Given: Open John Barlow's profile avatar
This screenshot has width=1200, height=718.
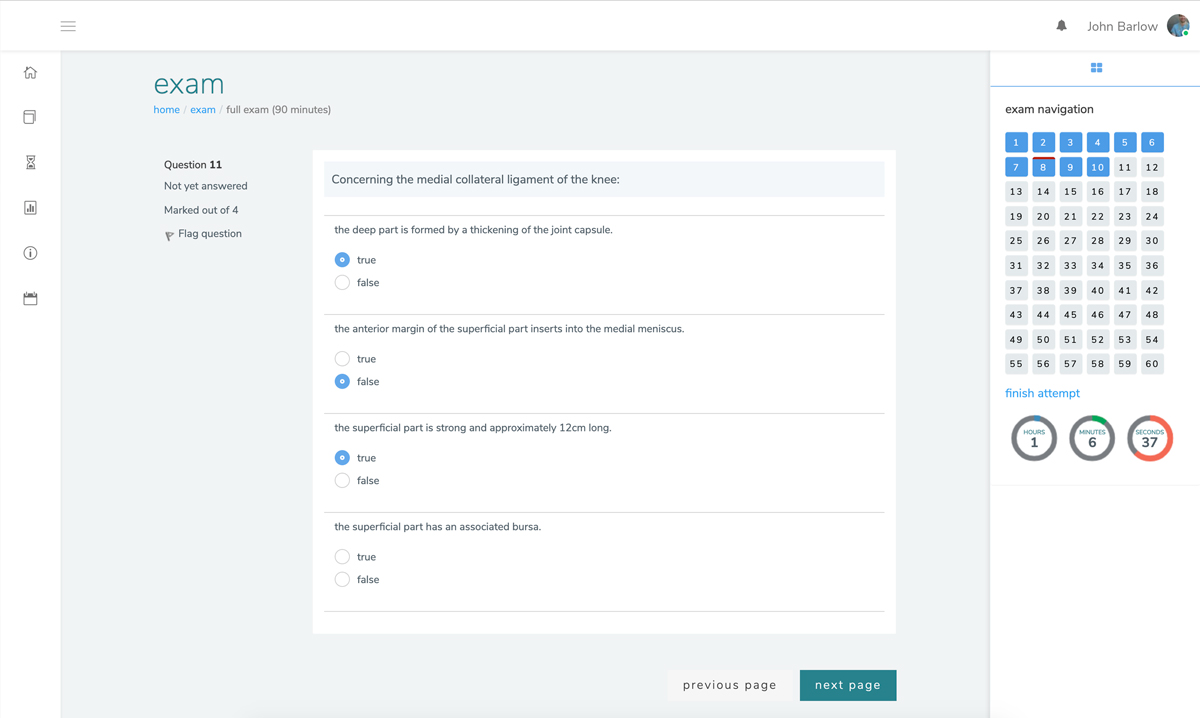Looking at the screenshot, I should [1178, 26].
